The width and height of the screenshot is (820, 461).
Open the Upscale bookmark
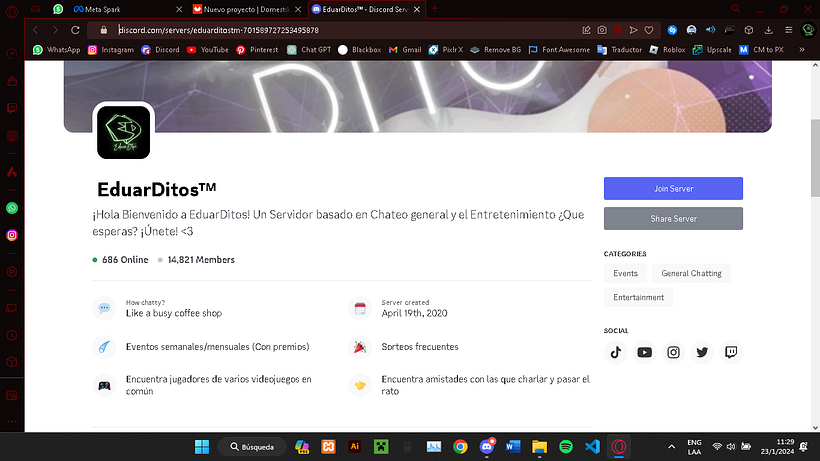pyautogui.click(x=712, y=50)
